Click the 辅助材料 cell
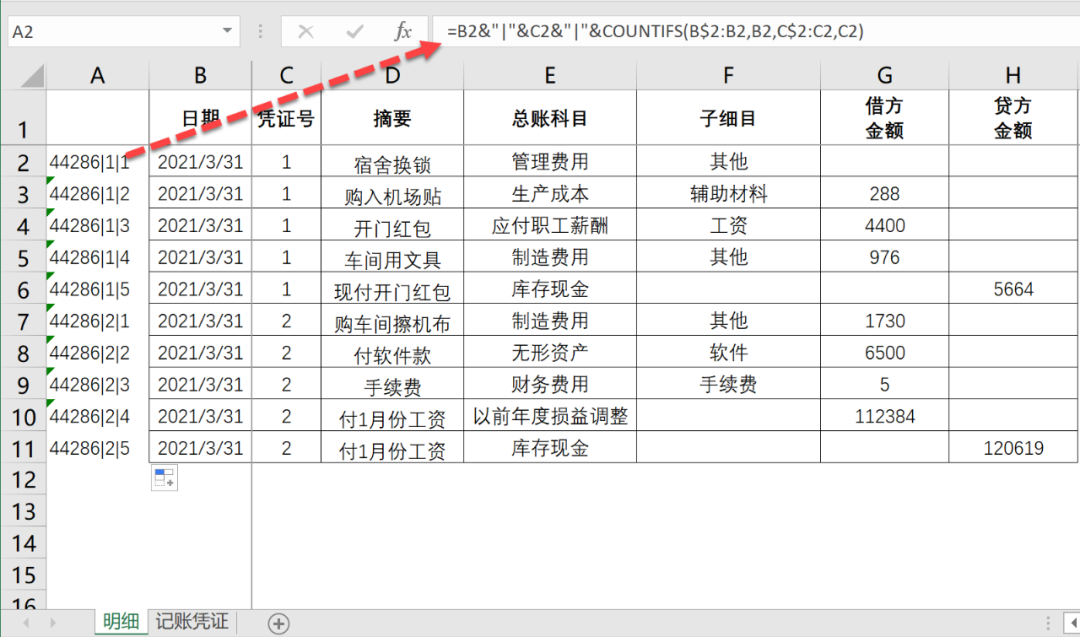 click(x=728, y=194)
